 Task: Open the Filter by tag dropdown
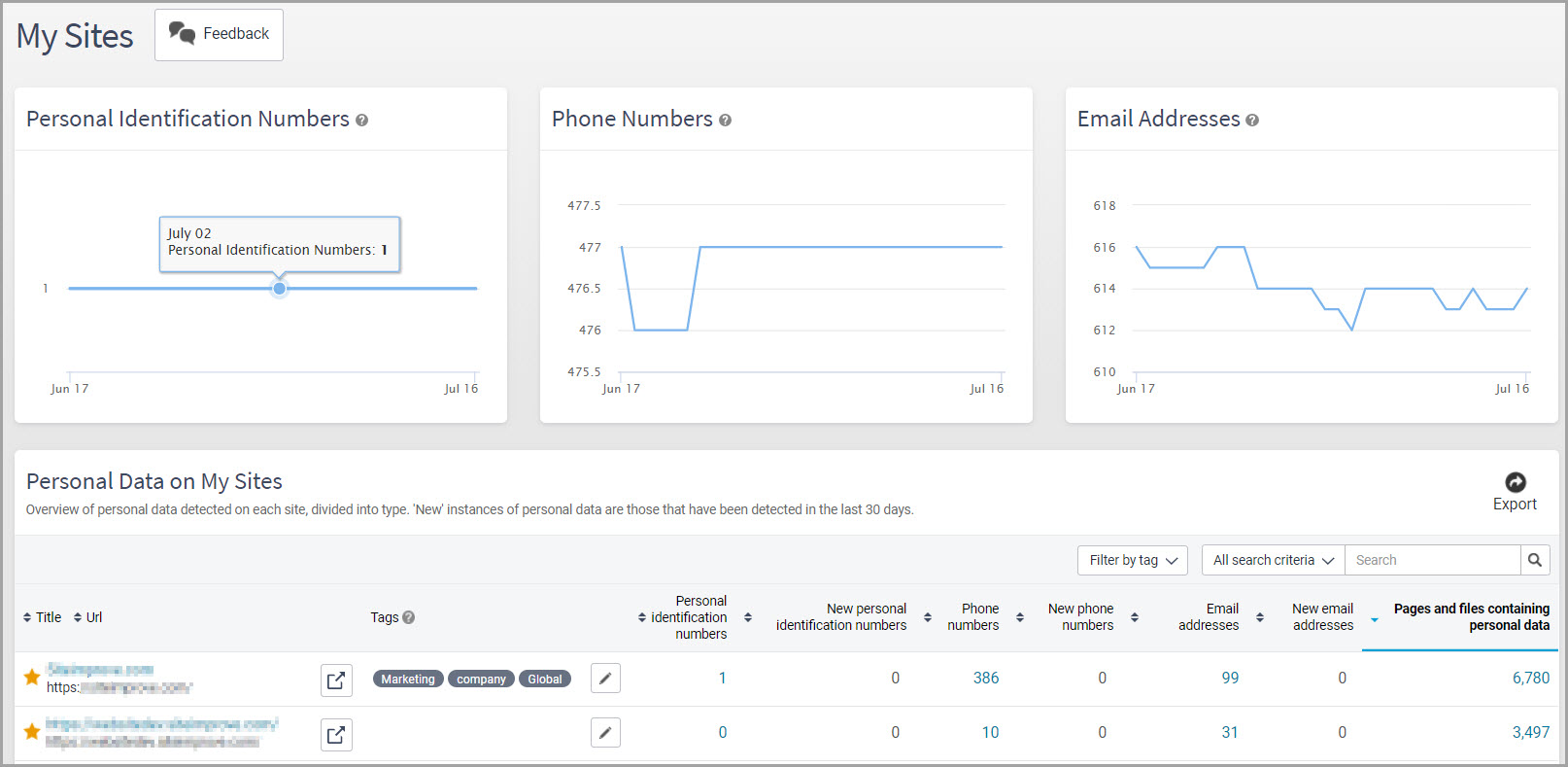pyautogui.click(x=1133, y=560)
